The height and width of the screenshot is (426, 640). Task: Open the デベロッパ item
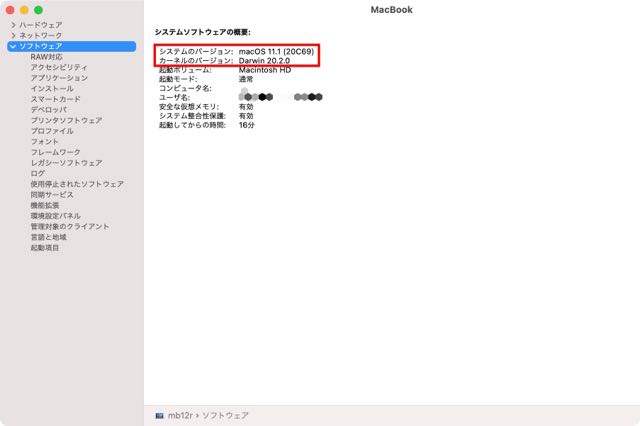(49, 110)
